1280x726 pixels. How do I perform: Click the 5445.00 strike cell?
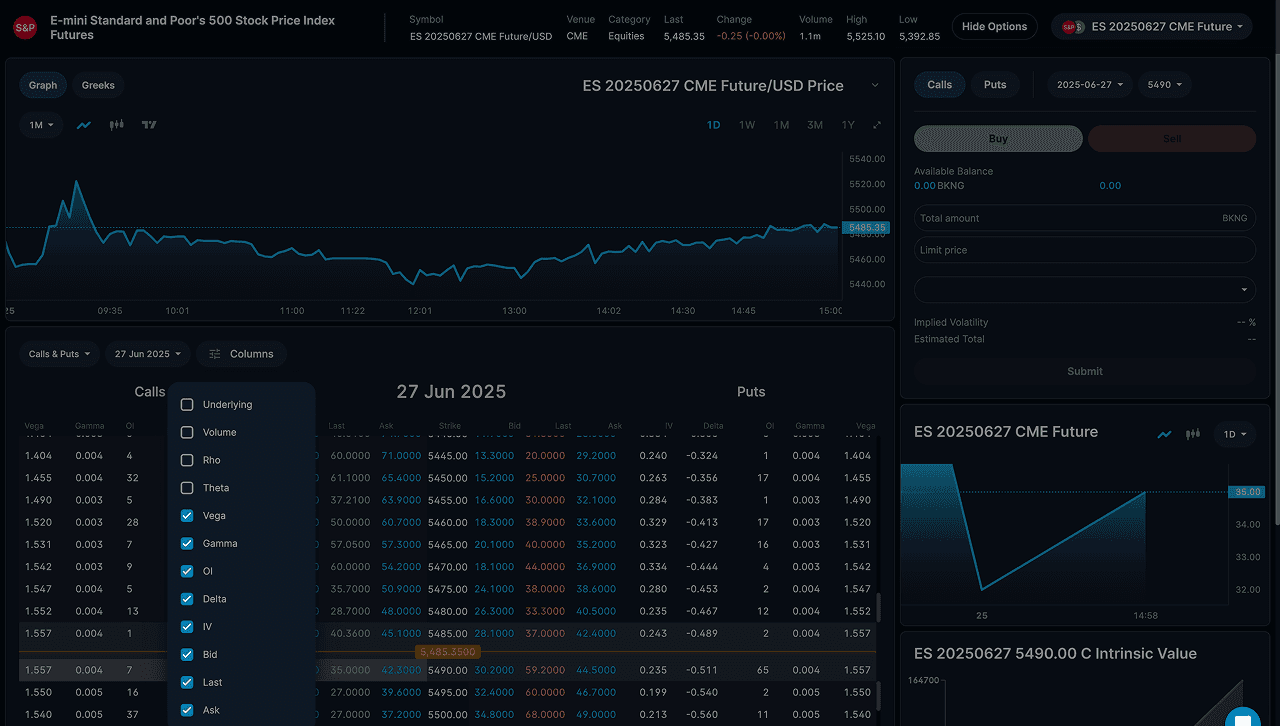[x=447, y=456]
